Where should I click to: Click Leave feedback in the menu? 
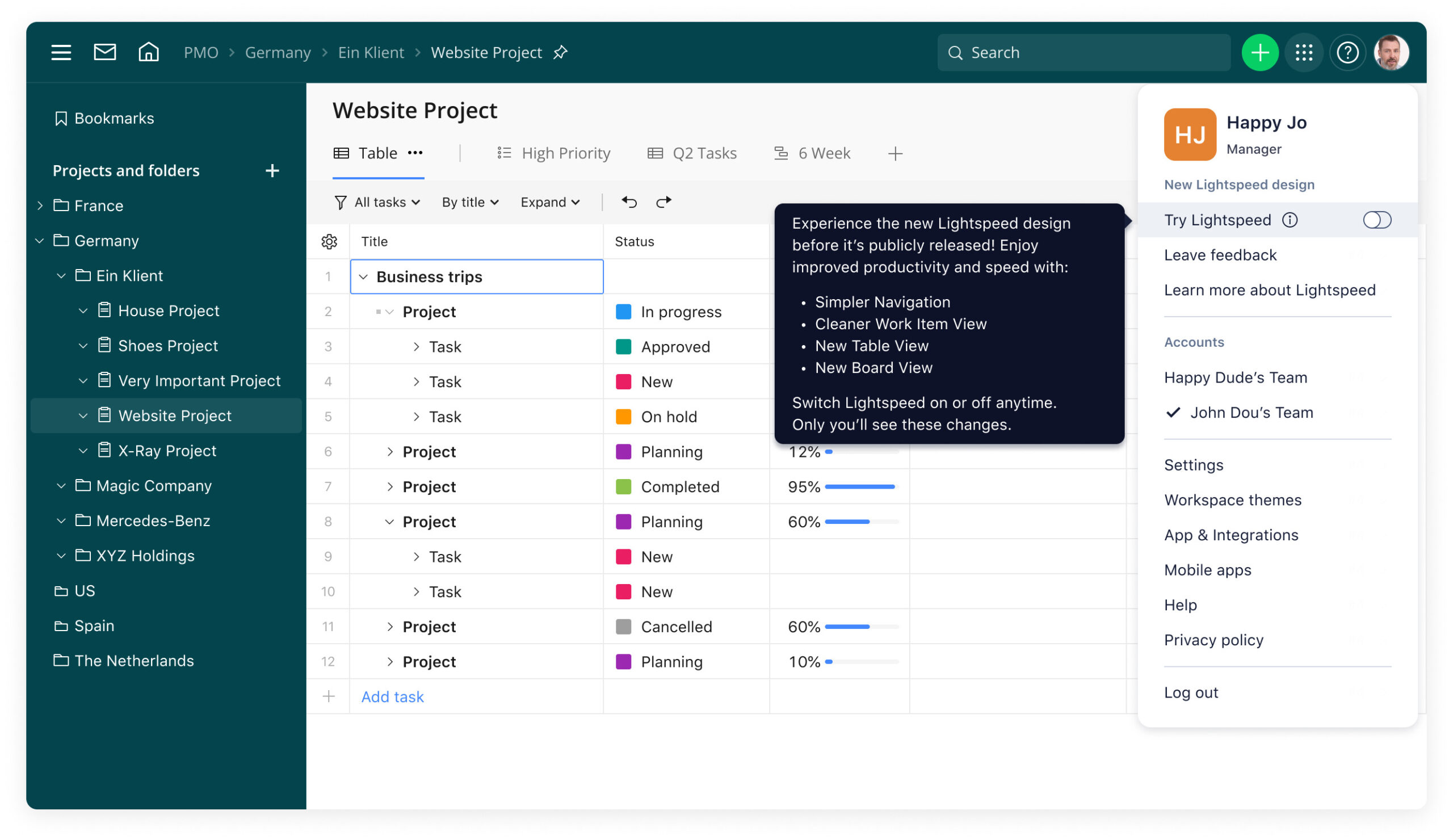click(1220, 254)
